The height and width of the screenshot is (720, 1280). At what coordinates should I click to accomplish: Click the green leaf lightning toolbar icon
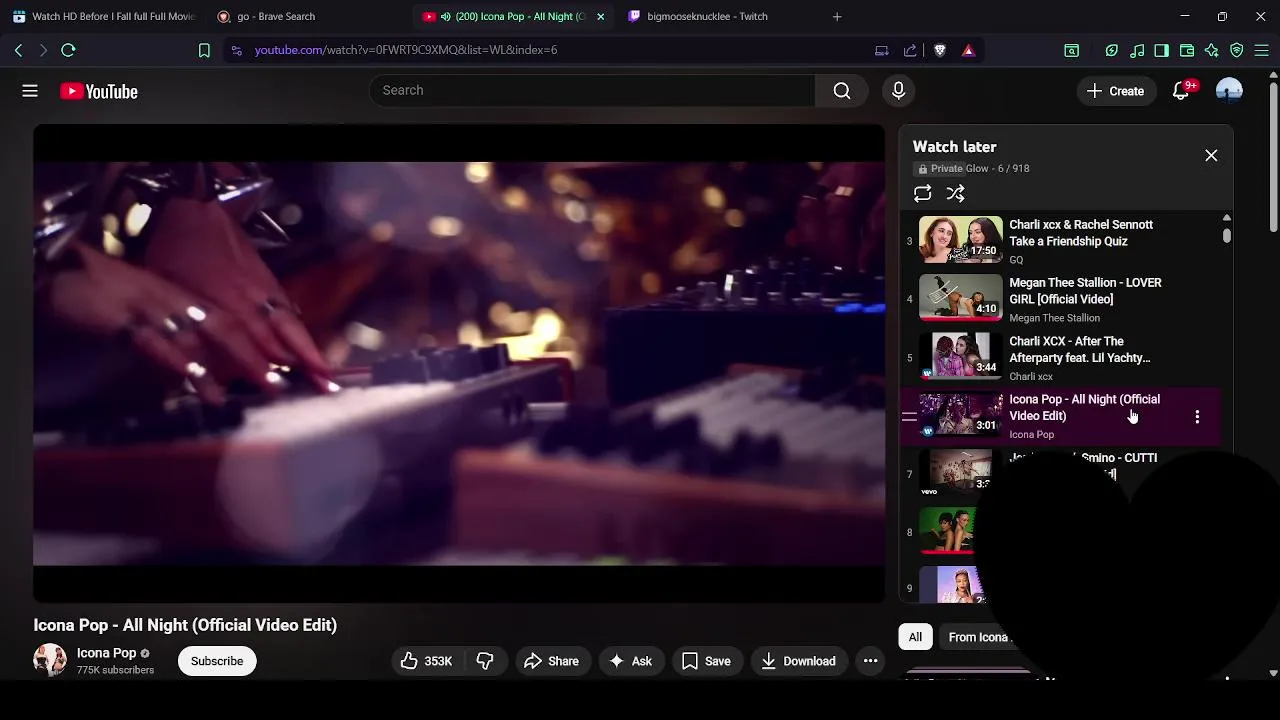(1112, 50)
